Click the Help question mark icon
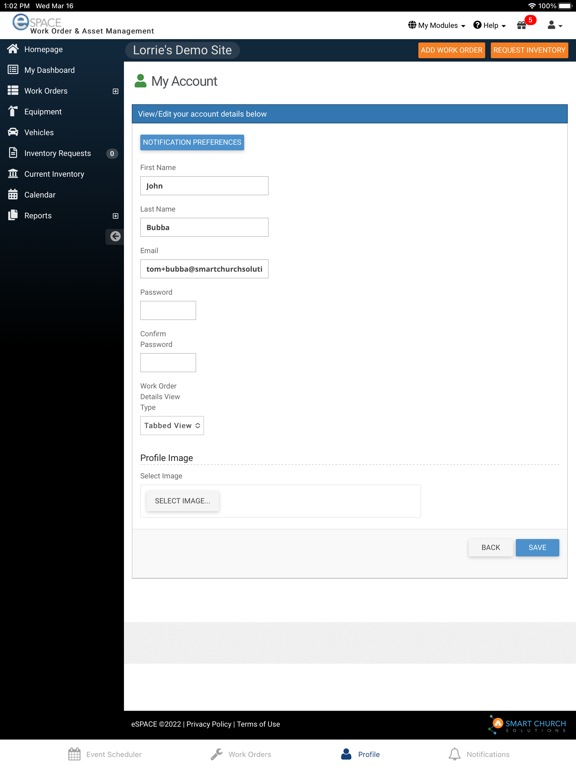 pos(477,25)
